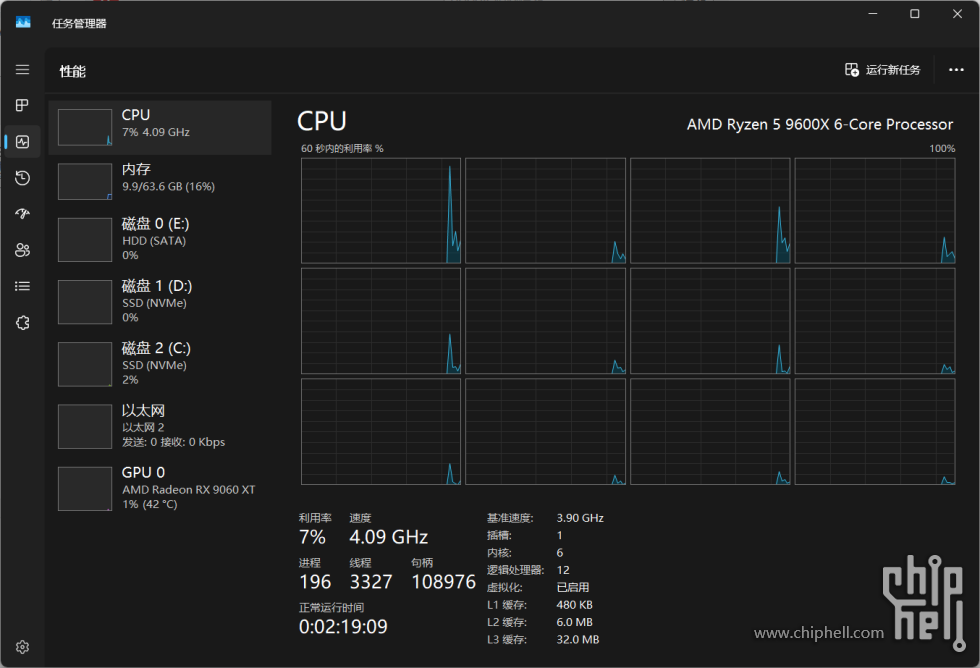Viewport: 980px width, 668px height.
Task: Click the 内核 value 6
Action: (x=559, y=553)
